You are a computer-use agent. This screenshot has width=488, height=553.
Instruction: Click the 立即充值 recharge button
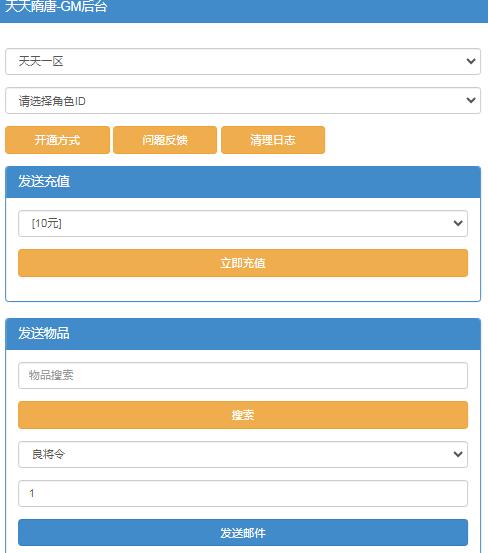click(x=243, y=263)
